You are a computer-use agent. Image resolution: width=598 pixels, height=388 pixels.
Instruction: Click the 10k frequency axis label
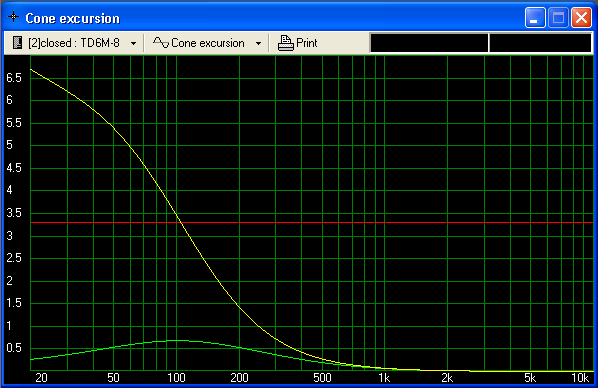[x=580, y=378]
